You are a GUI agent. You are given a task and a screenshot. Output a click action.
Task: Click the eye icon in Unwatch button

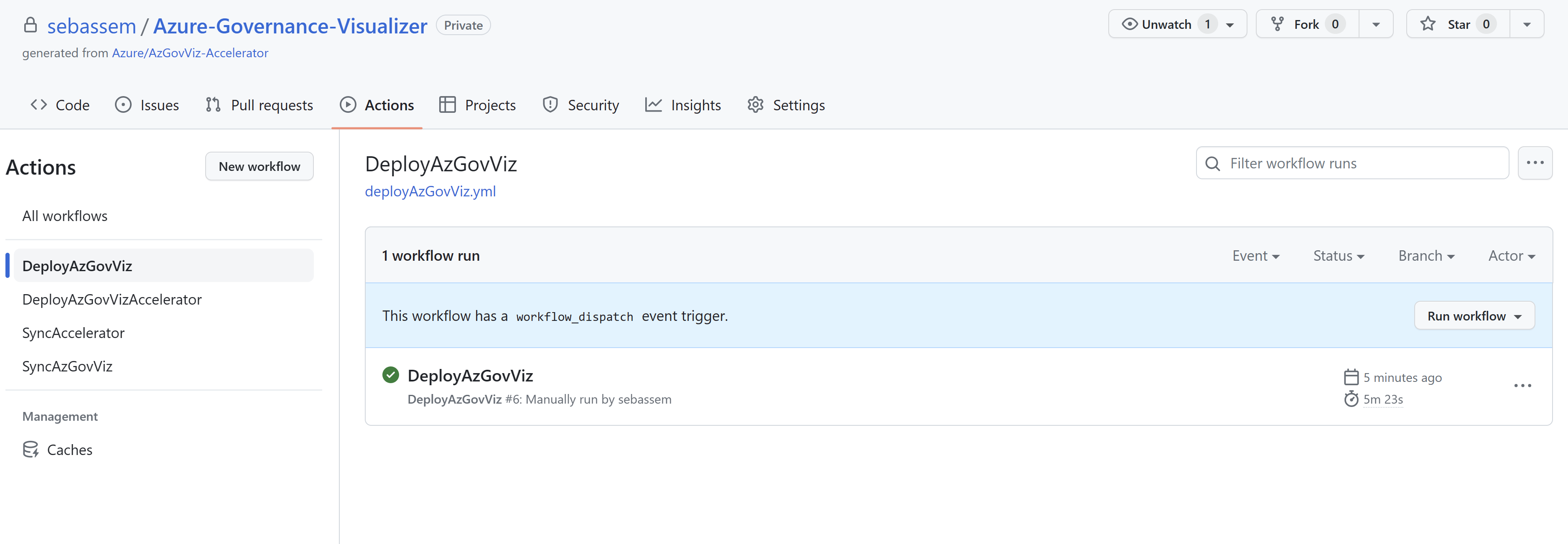point(1129,24)
